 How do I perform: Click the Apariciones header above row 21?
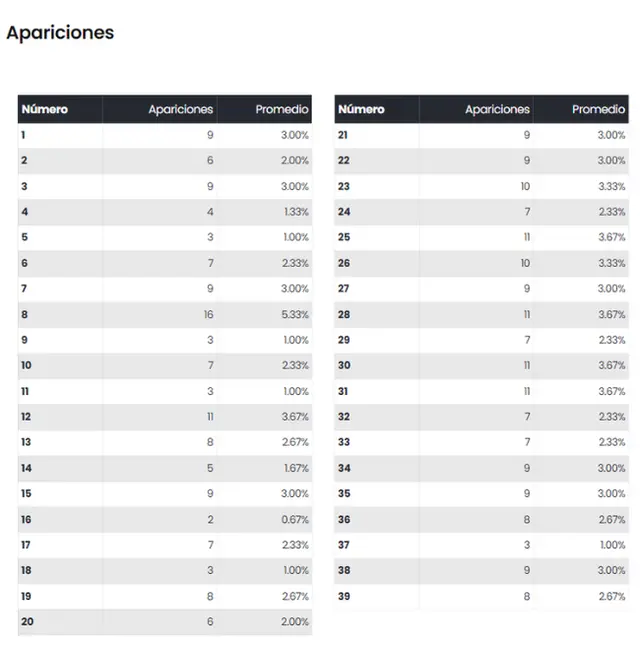coord(497,109)
